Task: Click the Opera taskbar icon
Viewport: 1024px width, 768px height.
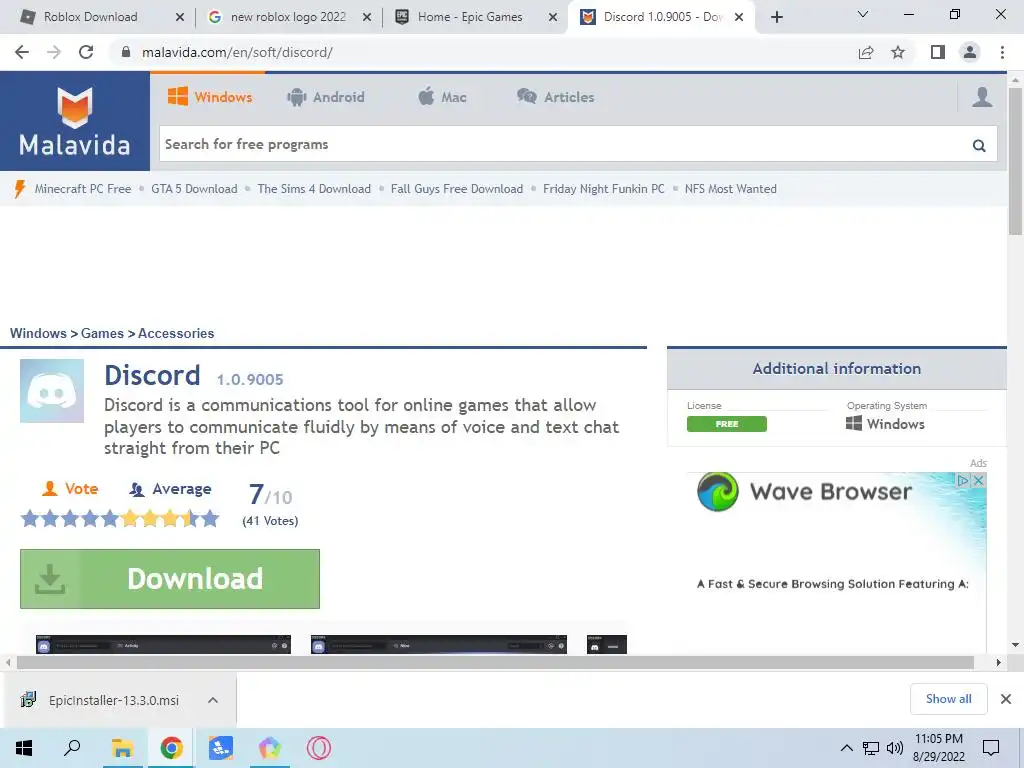Action: pos(319,748)
